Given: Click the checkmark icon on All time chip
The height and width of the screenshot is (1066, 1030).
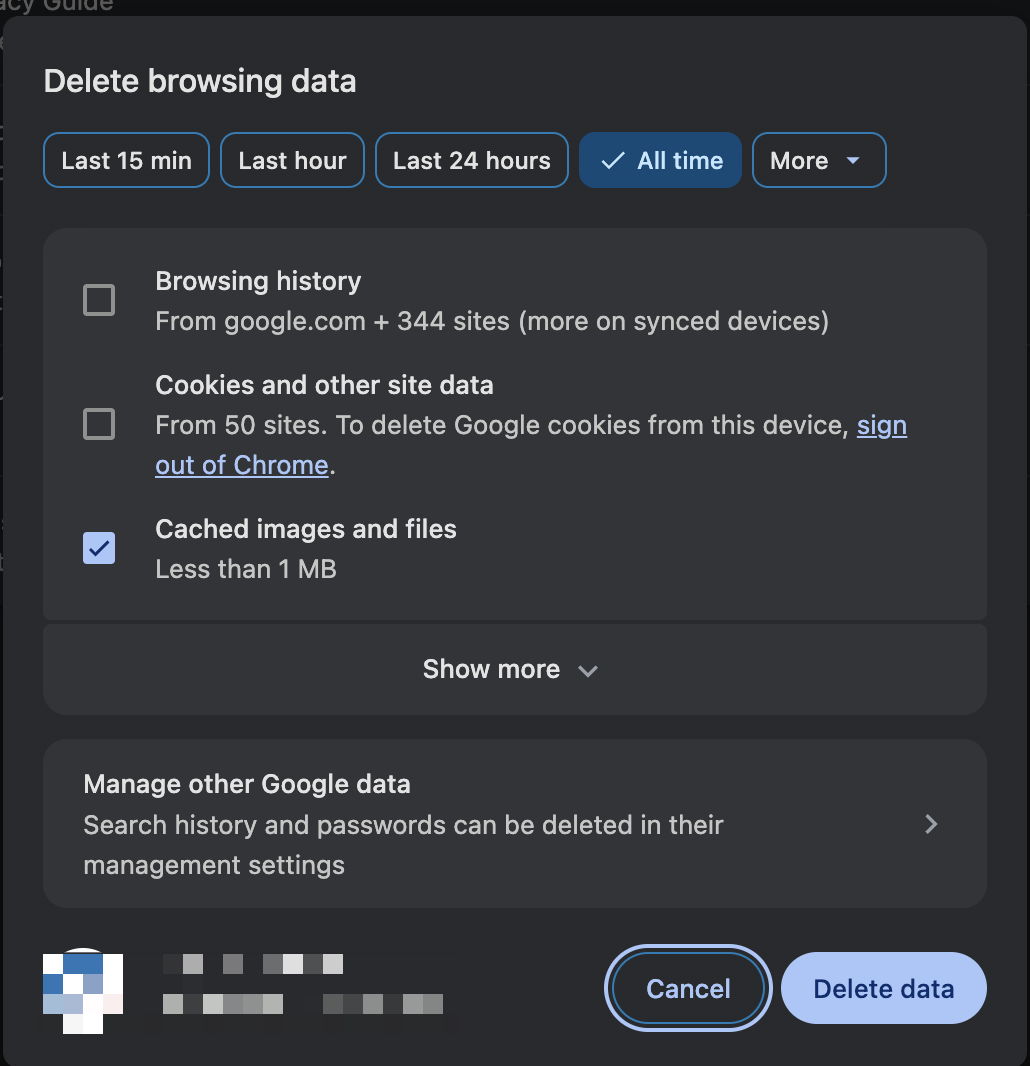Looking at the screenshot, I should point(613,161).
